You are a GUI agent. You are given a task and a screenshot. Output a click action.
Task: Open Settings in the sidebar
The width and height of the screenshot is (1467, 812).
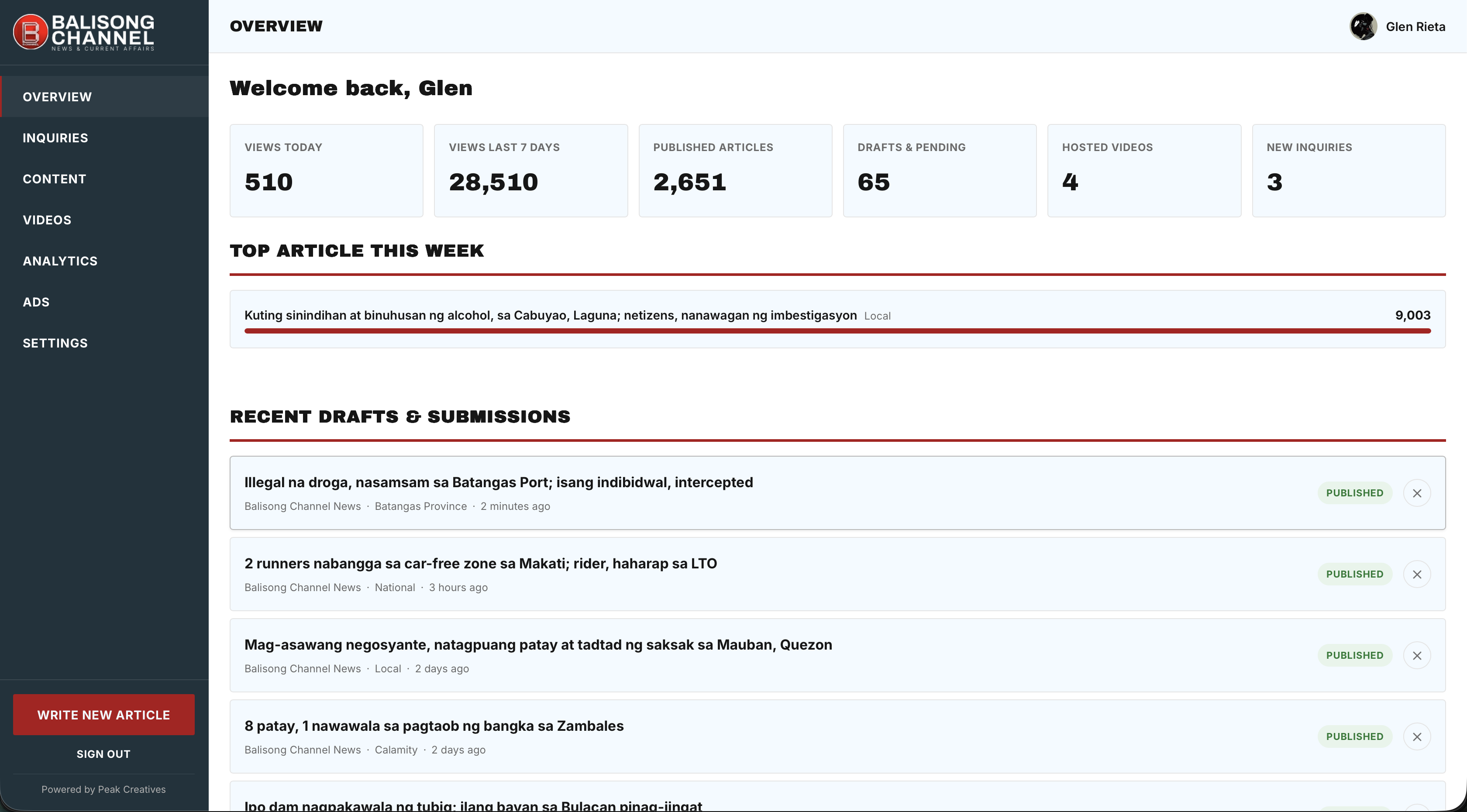tap(104, 343)
